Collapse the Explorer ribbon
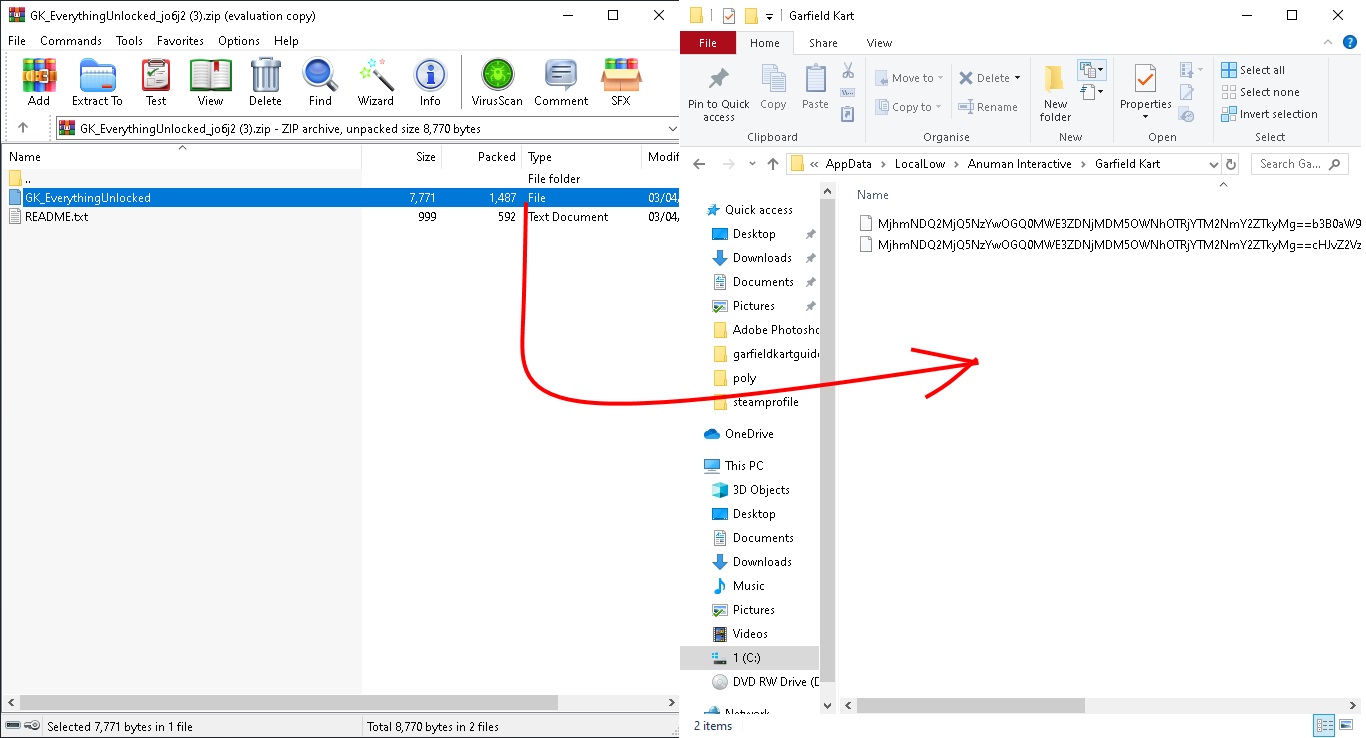Screen dimensions: 1366x738 [x=1327, y=43]
